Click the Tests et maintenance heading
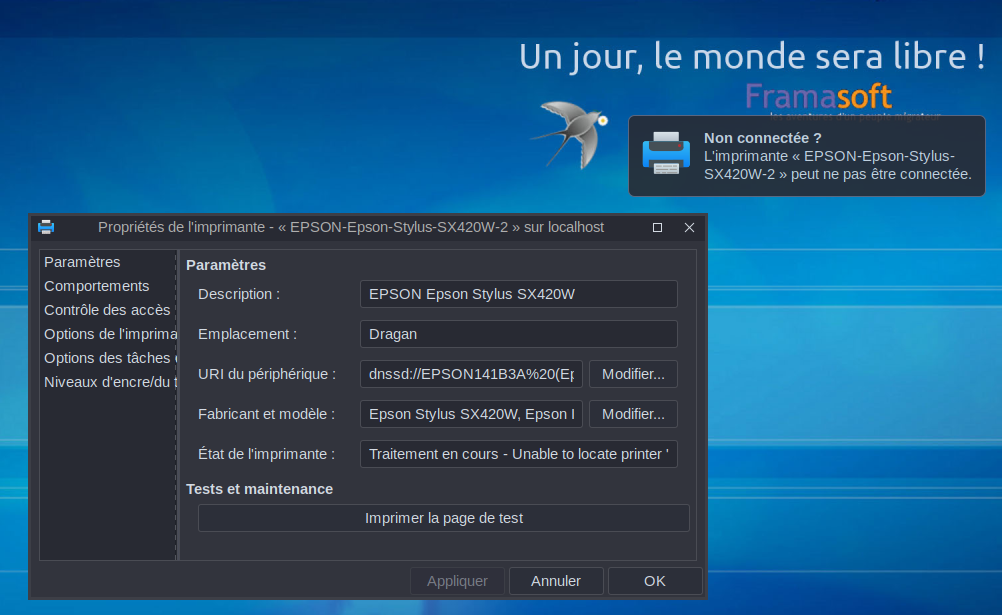Viewport: 1002px width, 615px height. 259,489
